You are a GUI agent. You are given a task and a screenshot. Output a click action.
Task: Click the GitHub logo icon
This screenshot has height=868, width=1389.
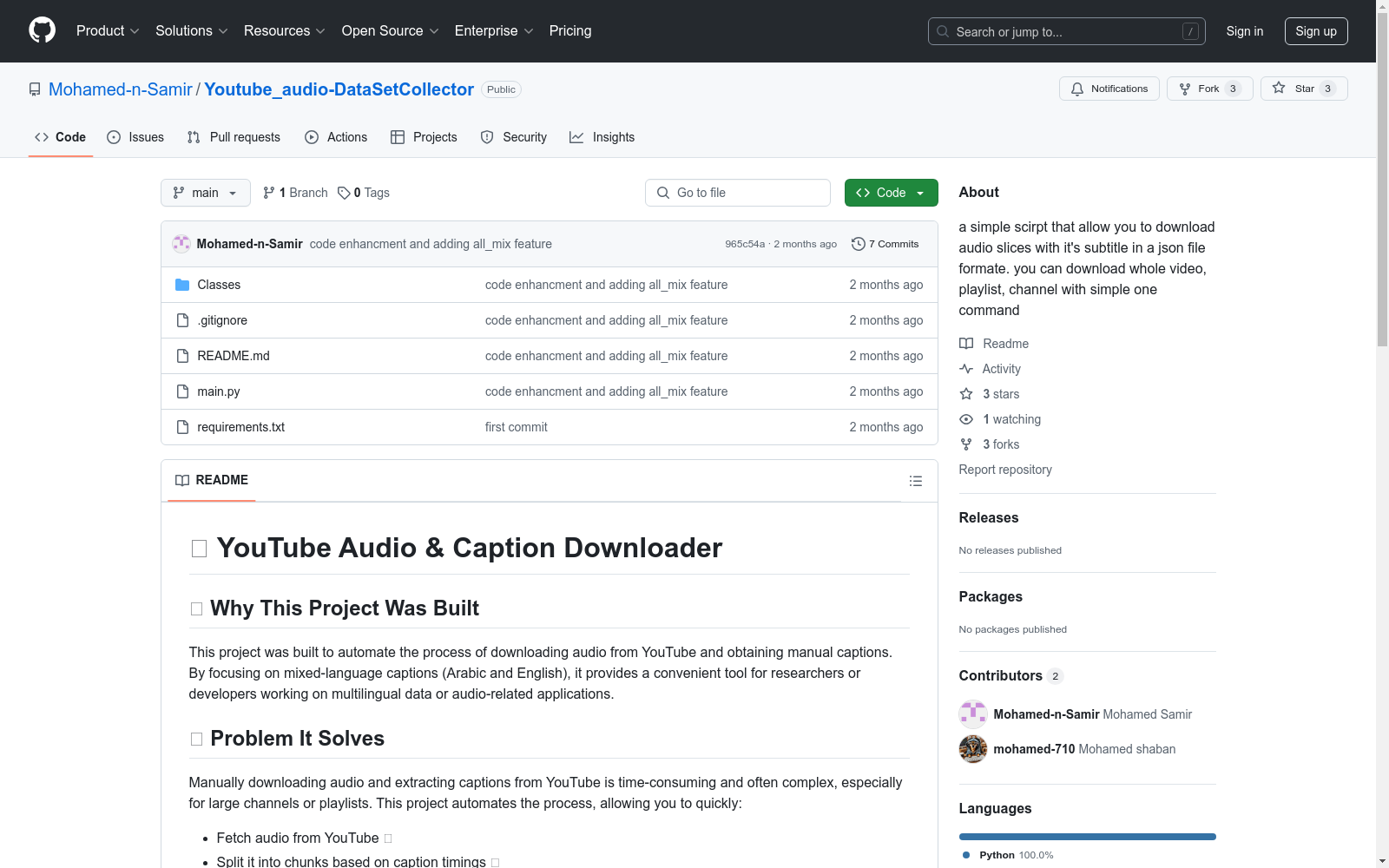(42, 30)
